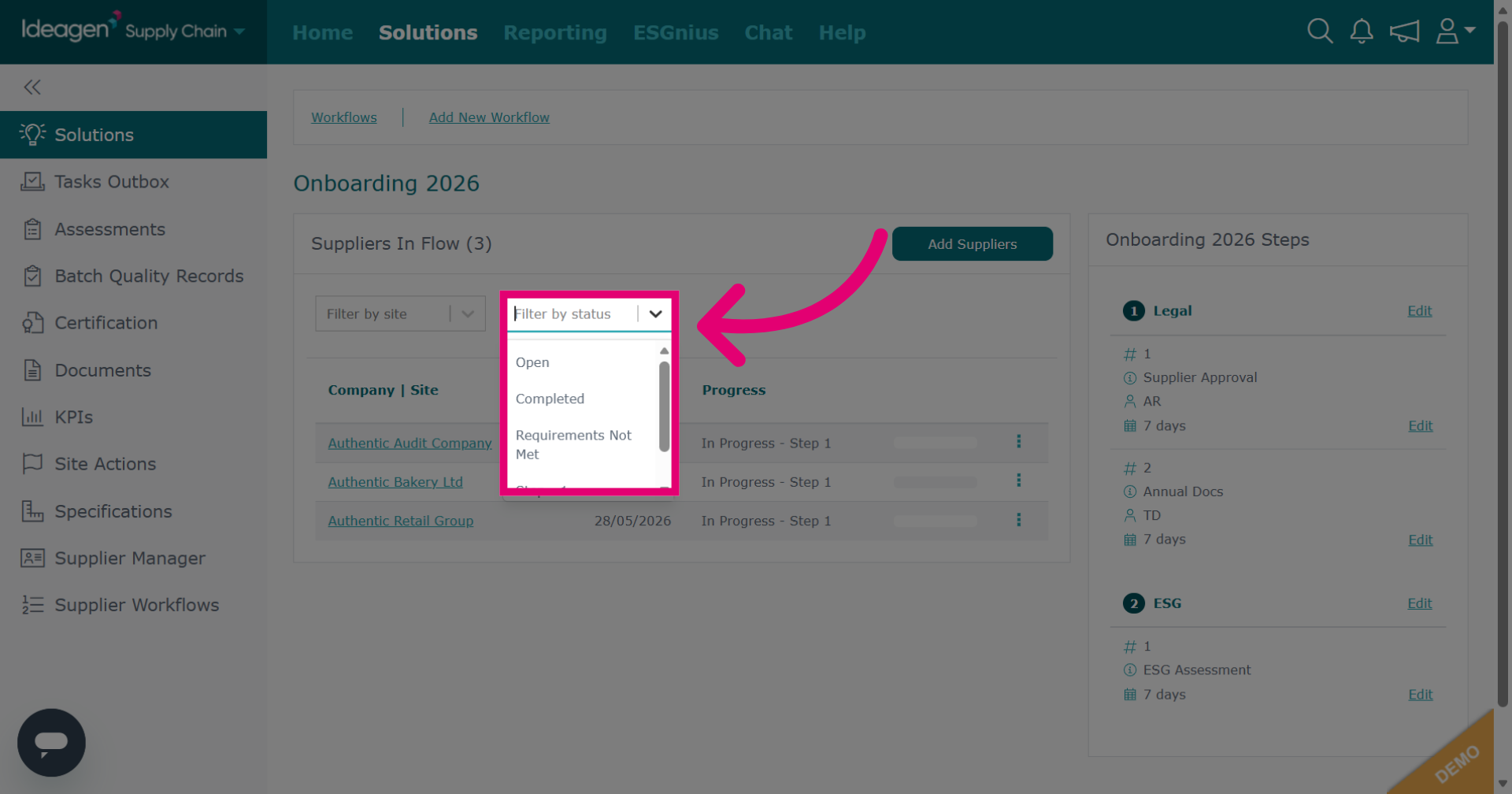The image size is (1512, 794).
Task: Collapse sidebar with double chevron icon
Action: coord(32,87)
